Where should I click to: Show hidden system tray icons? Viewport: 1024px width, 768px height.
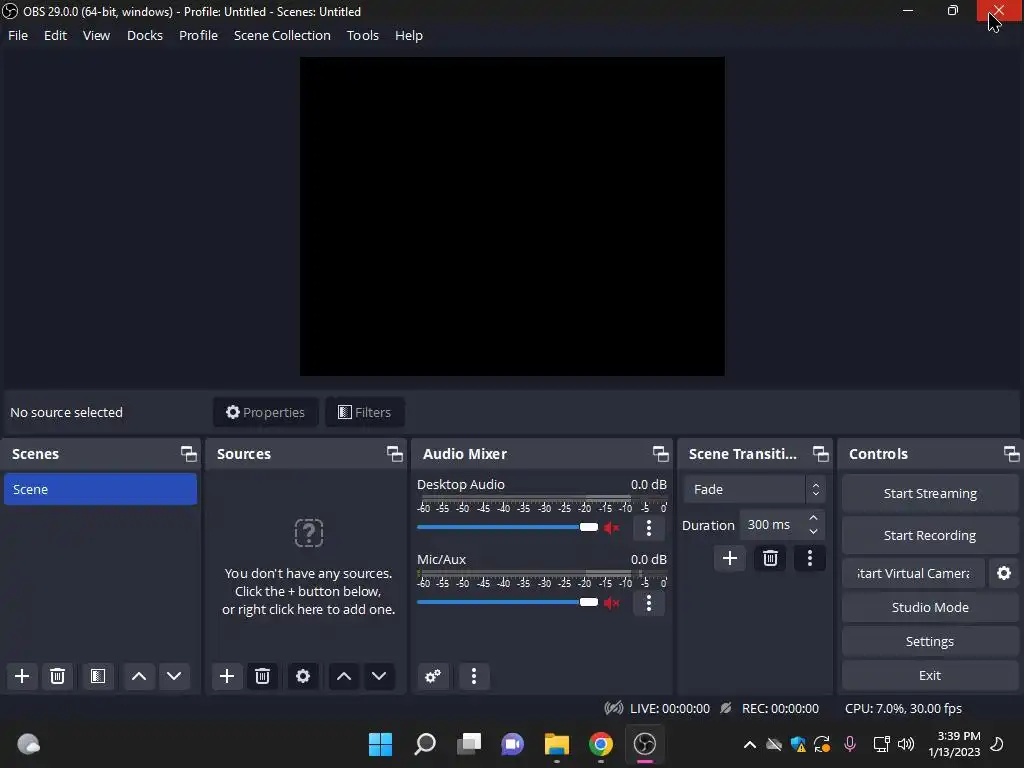pyautogui.click(x=750, y=744)
